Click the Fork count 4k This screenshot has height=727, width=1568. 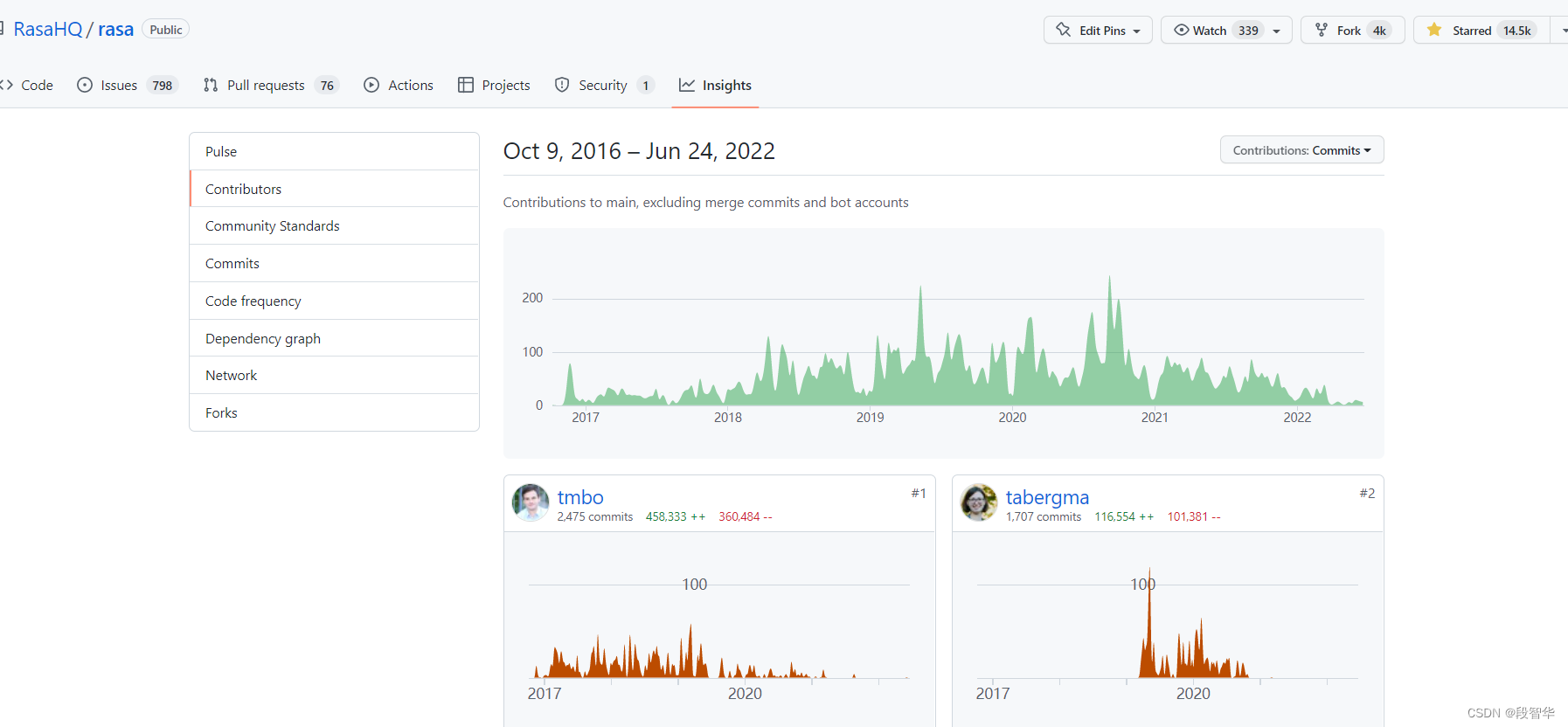1379,30
